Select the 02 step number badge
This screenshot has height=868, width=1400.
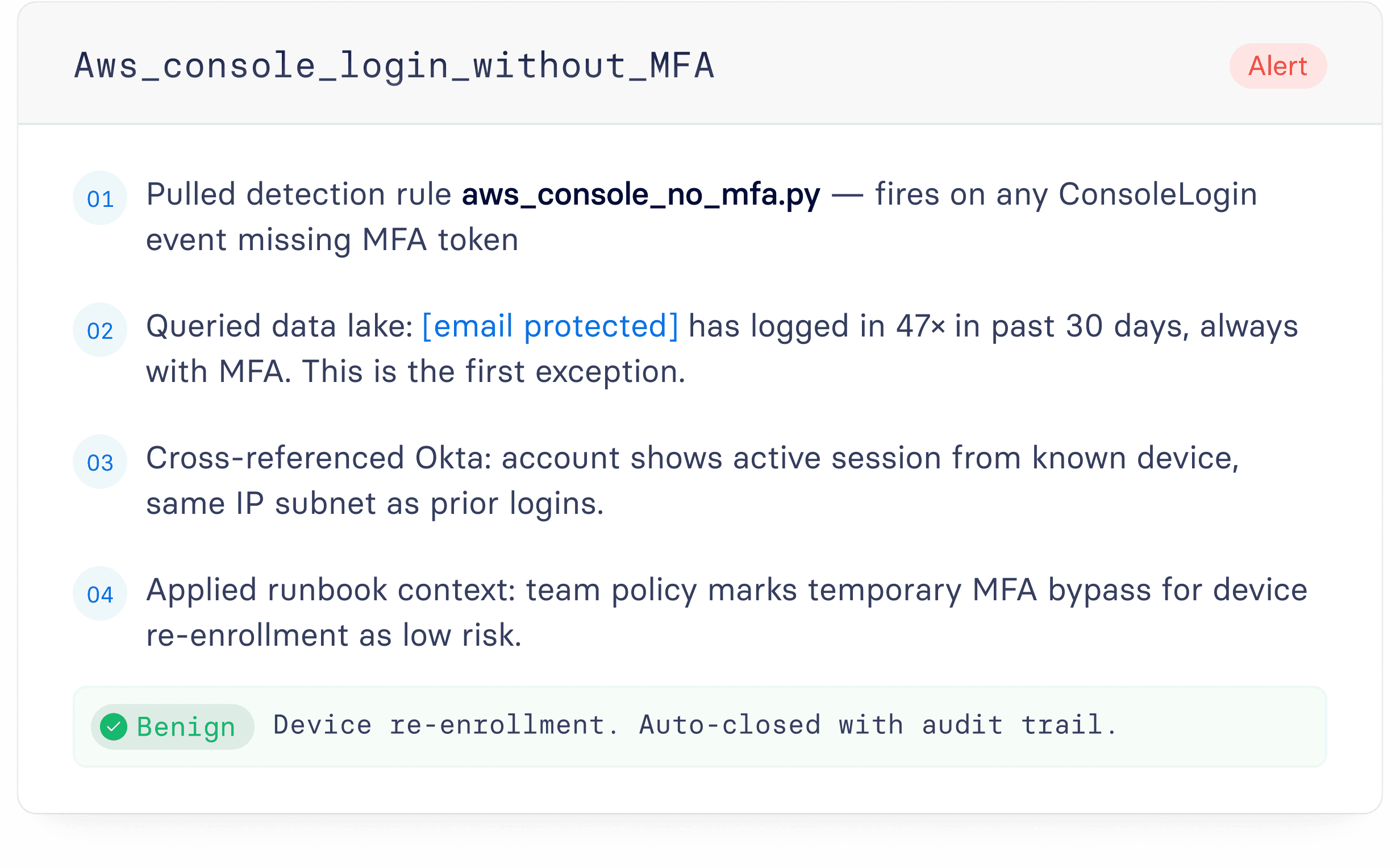click(x=100, y=330)
